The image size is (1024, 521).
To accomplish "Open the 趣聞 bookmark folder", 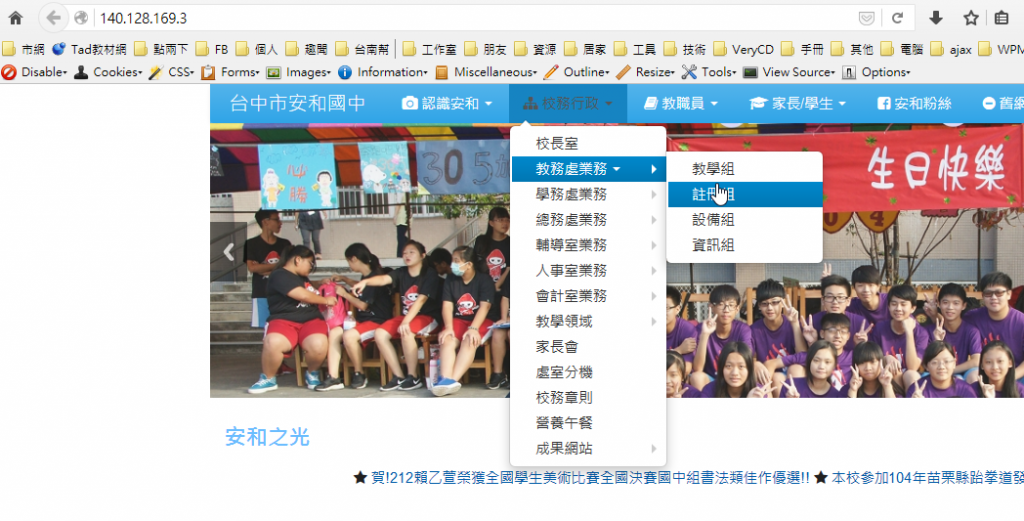I will point(307,50).
